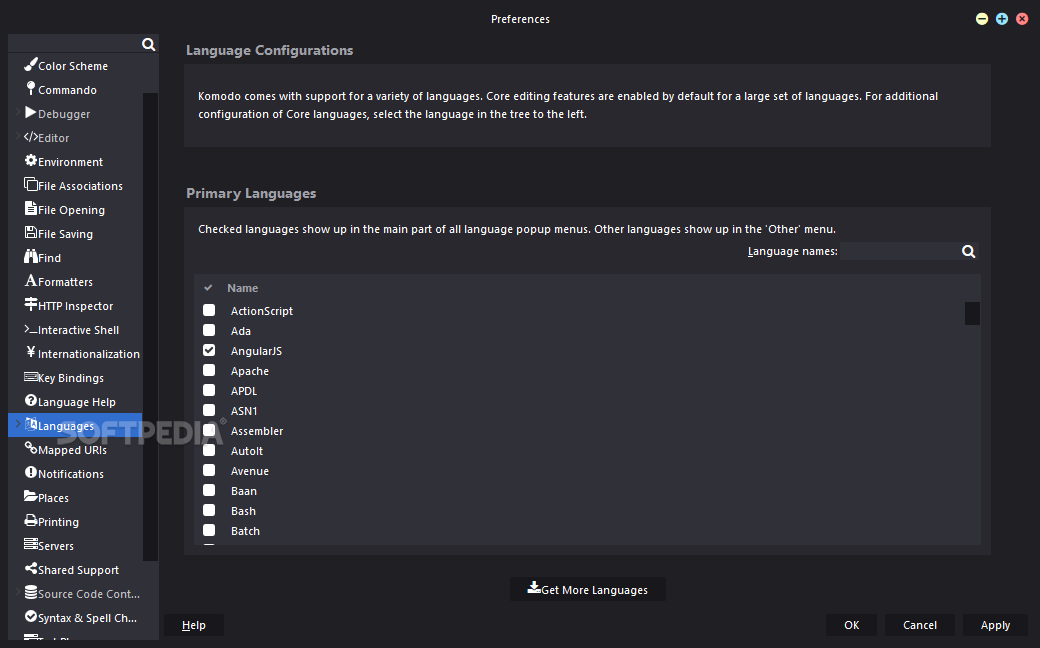
Task: Check the APDL language checkbox
Action: 209,390
